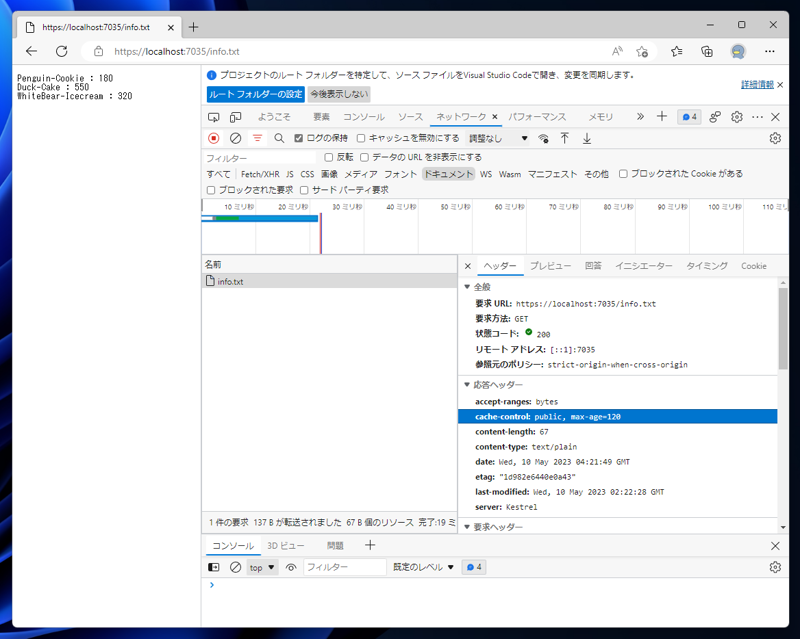Image resolution: width=800 pixels, height=639 pixels.
Task: Open Console settings gear icon
Action: pyautogui.click(x=775, y=567)
